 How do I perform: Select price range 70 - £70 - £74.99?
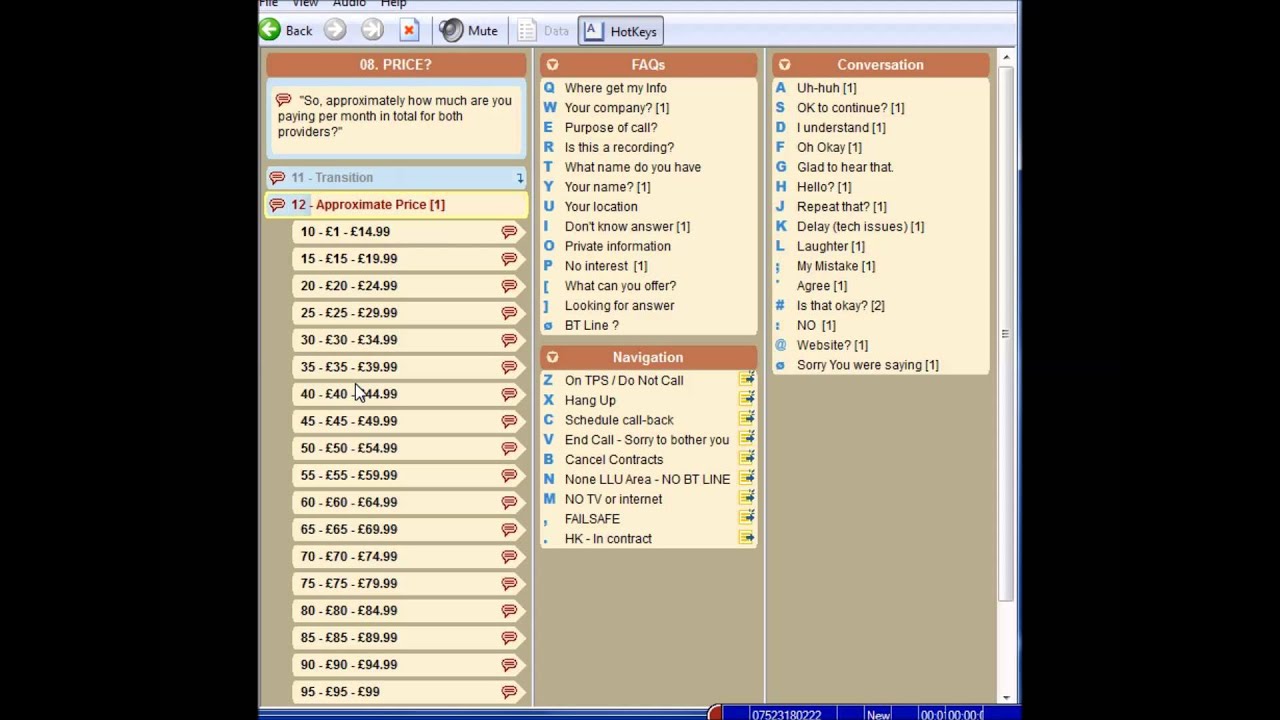coord(409,556)
